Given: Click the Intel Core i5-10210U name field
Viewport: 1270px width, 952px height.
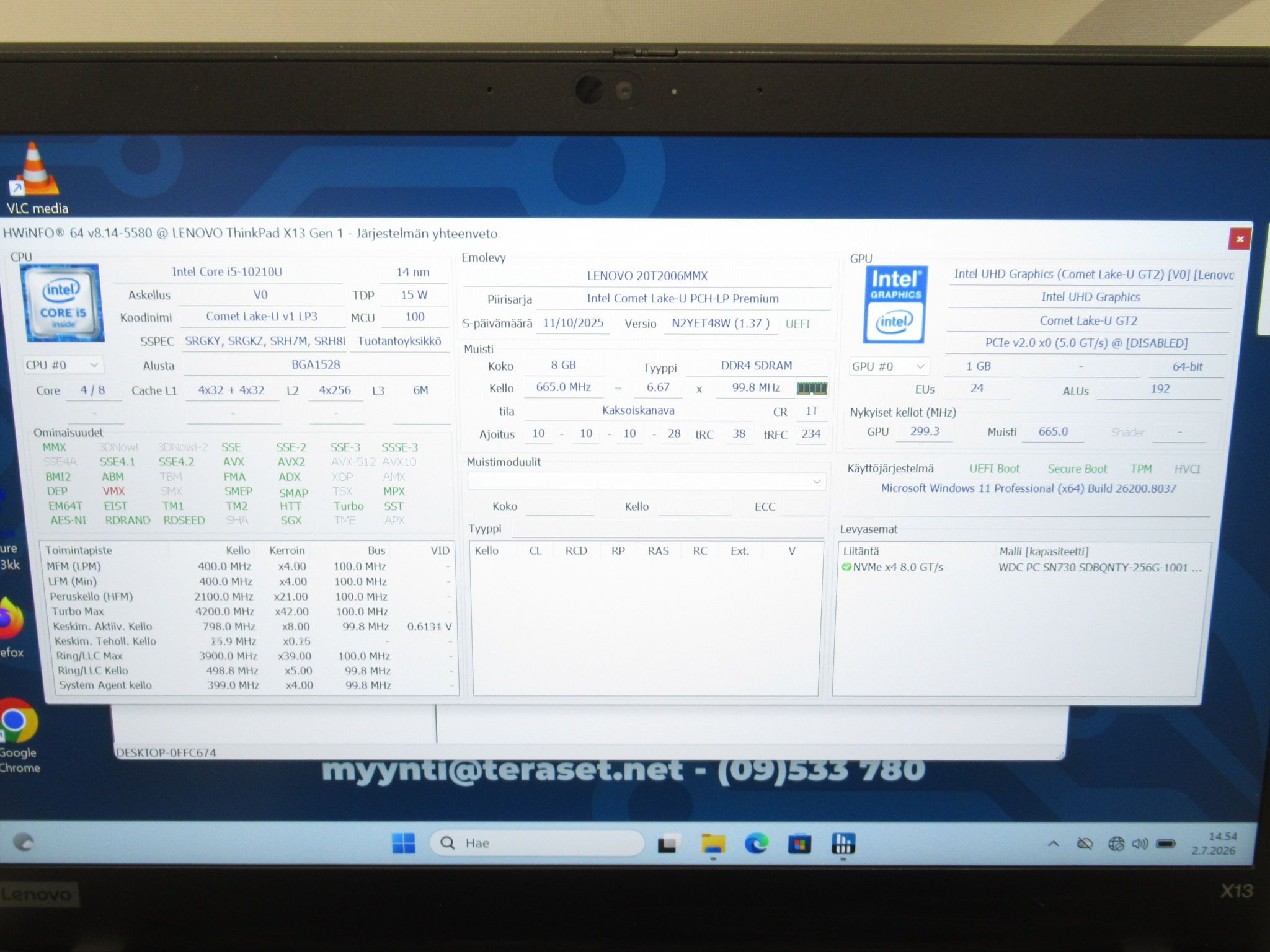Looking at the screenshot, I should [x=227, y=271].
